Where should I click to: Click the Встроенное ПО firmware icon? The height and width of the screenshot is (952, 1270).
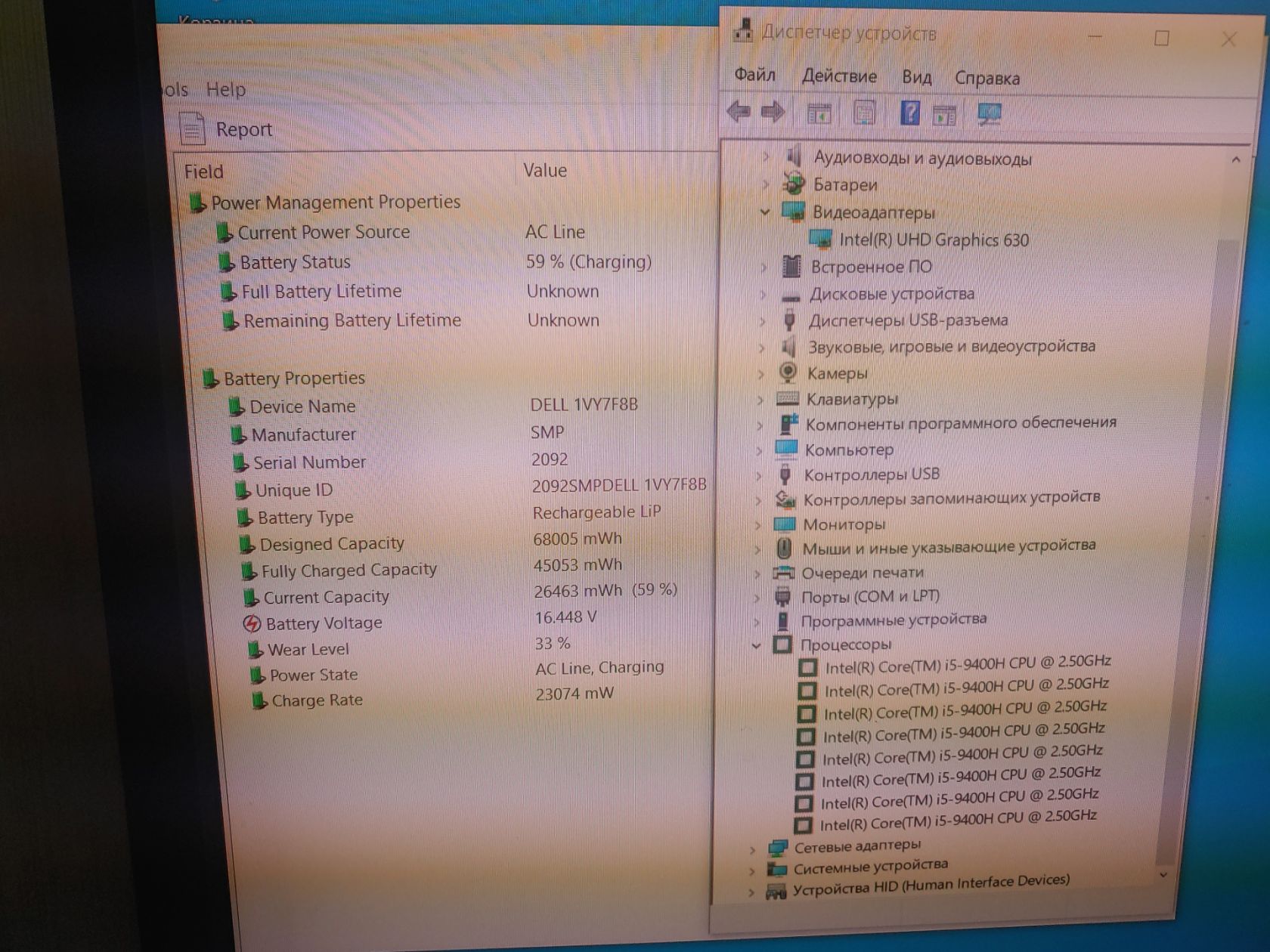point(791,266)
